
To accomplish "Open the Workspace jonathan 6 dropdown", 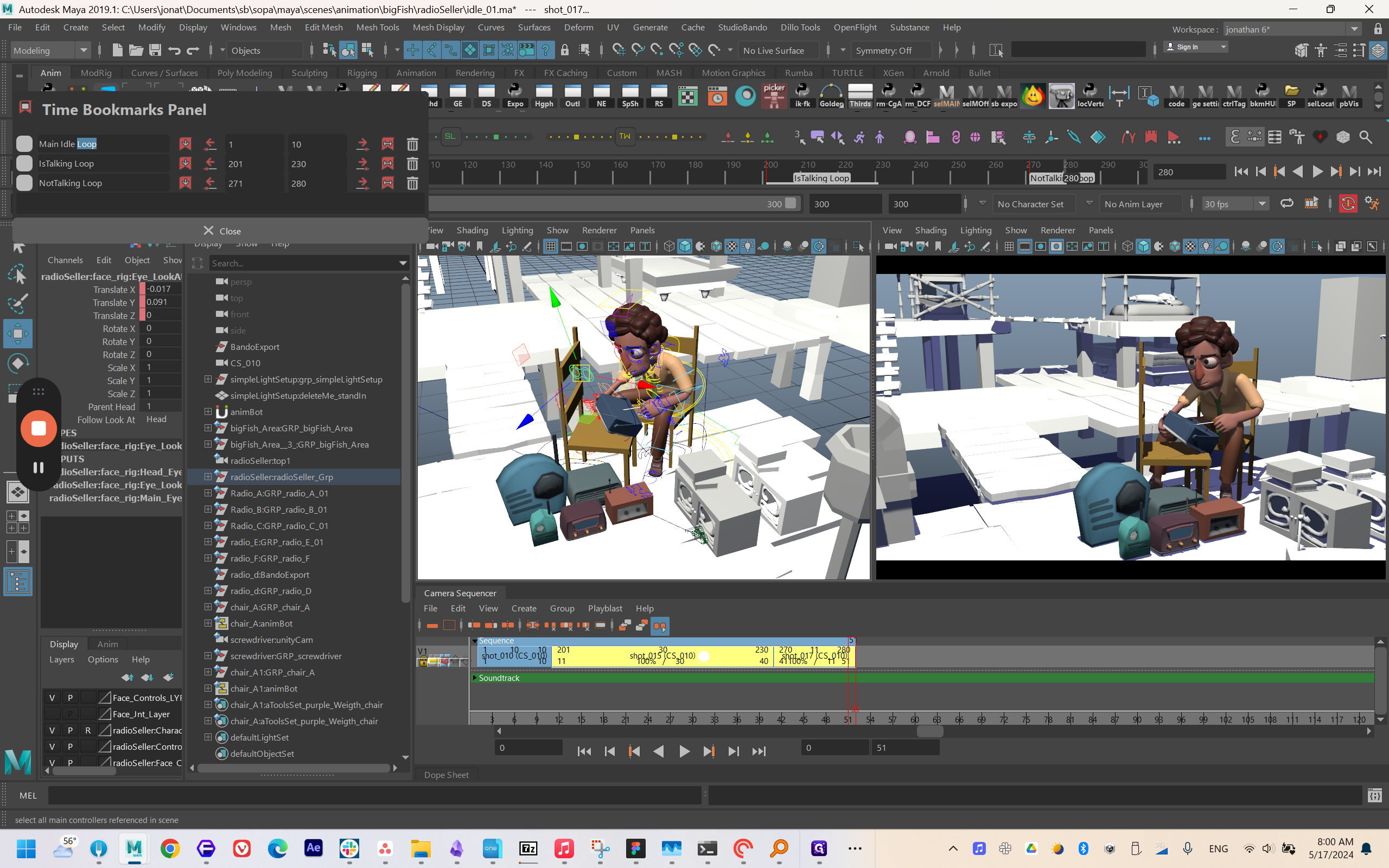I will [x=1291, y=29].
